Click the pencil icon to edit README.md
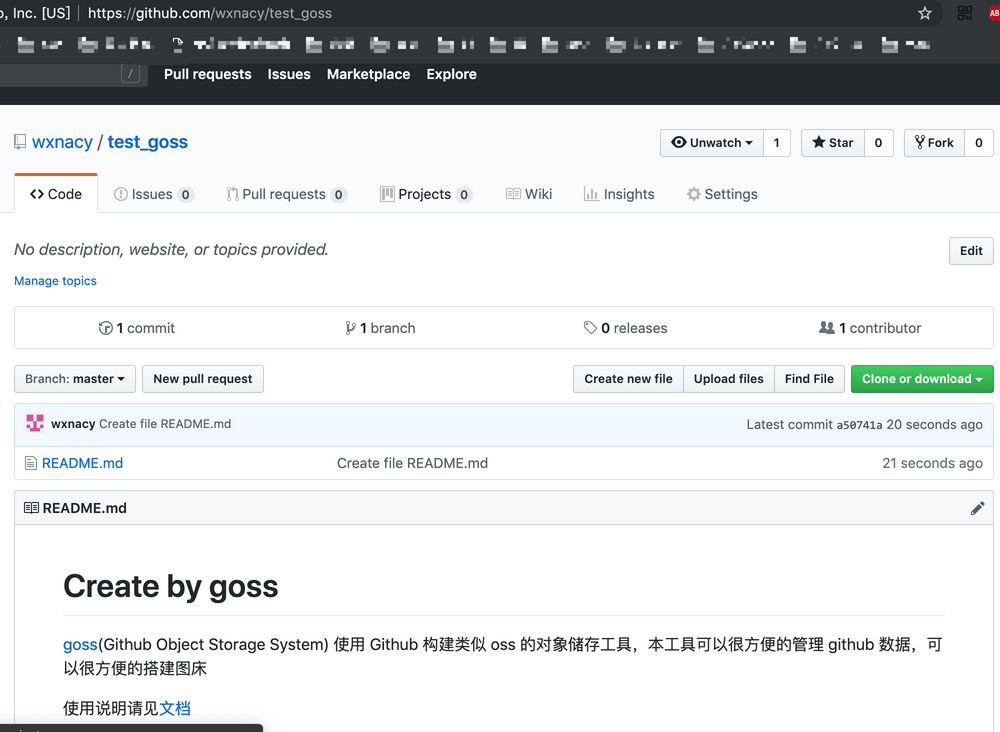 [x=977, y=508]
